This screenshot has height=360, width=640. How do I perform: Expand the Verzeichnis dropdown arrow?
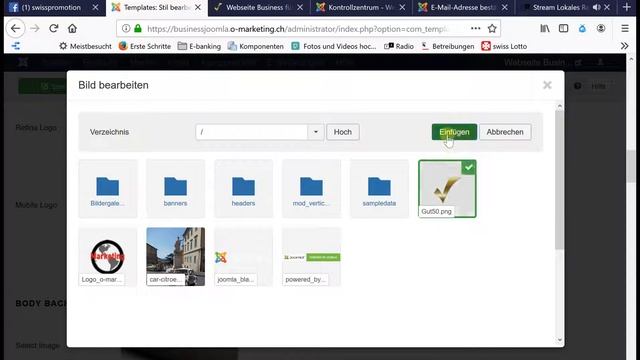point(316,132)
